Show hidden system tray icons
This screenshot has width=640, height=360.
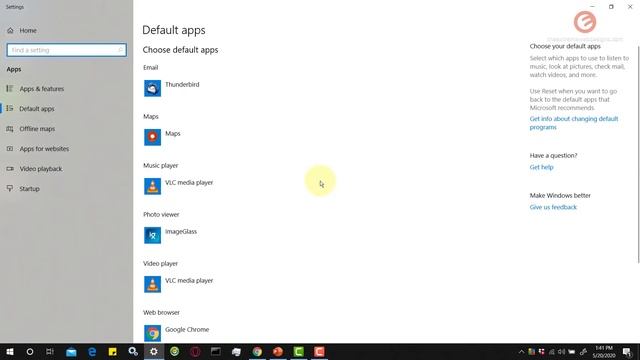coord(521,351)
